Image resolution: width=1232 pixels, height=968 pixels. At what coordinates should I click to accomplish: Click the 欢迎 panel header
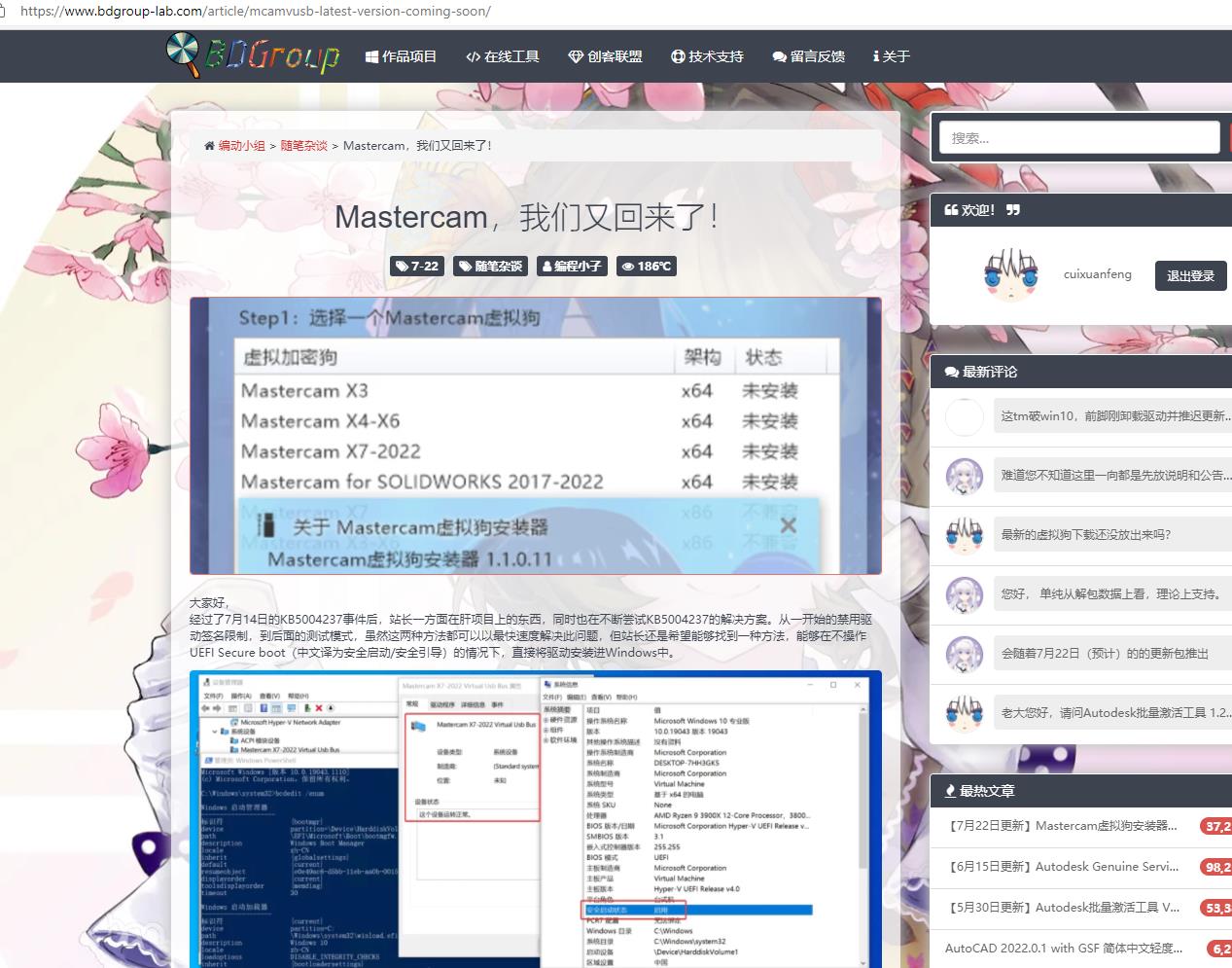point(1081,210)
